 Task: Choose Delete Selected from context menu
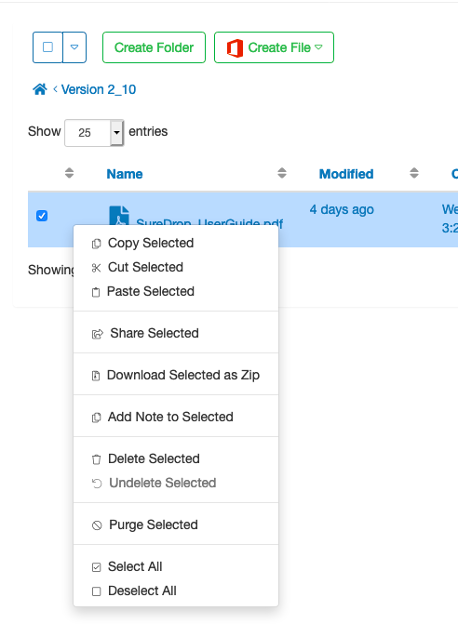(x=176, y=459)
